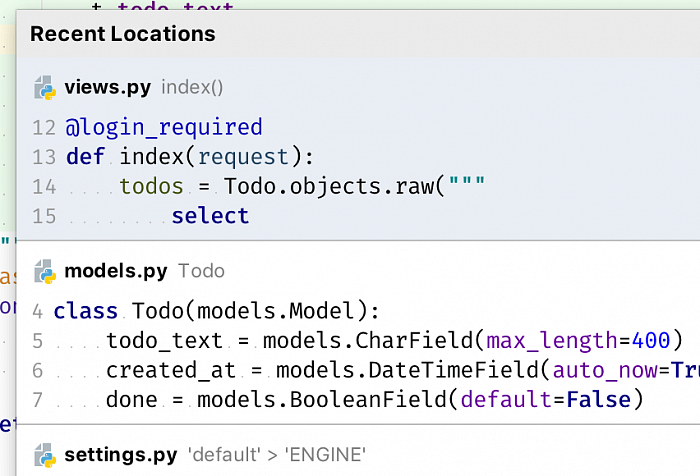Click the Recent Locations popup title
This screenshot has height=476, width=700.
122,34
